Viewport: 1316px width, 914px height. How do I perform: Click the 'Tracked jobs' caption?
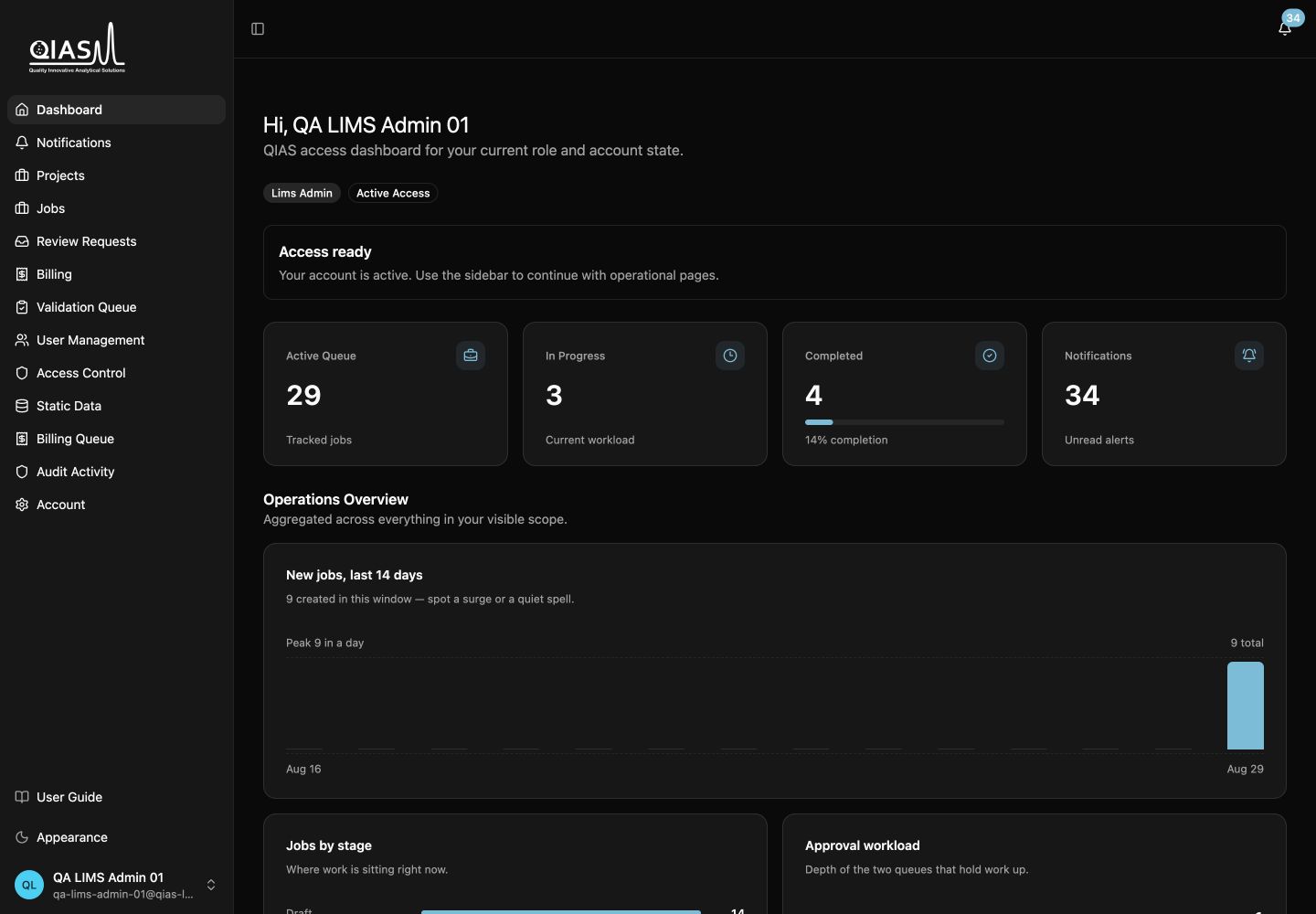tap(319, 440)
